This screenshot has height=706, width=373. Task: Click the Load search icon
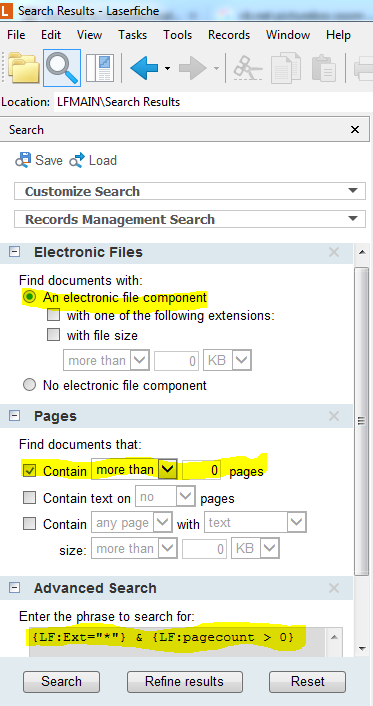pyautogui.click(x=77, y=160)
